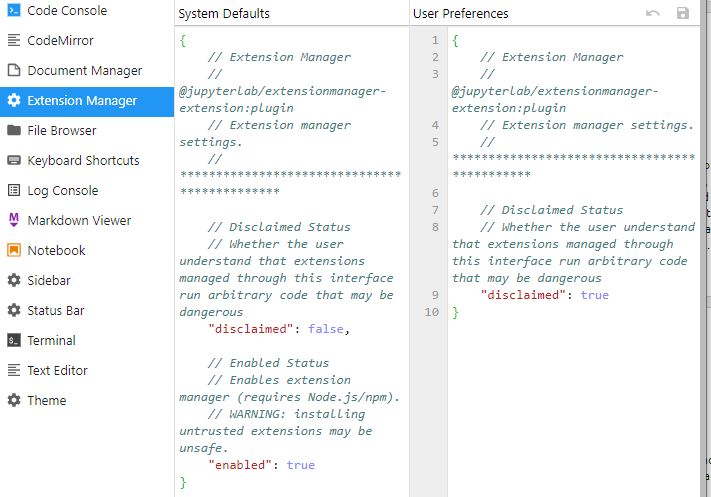The width and height of the screenshot is (711, 497).
Task: Click the undo arrow in User Preferences
Action: click(653, 14)
